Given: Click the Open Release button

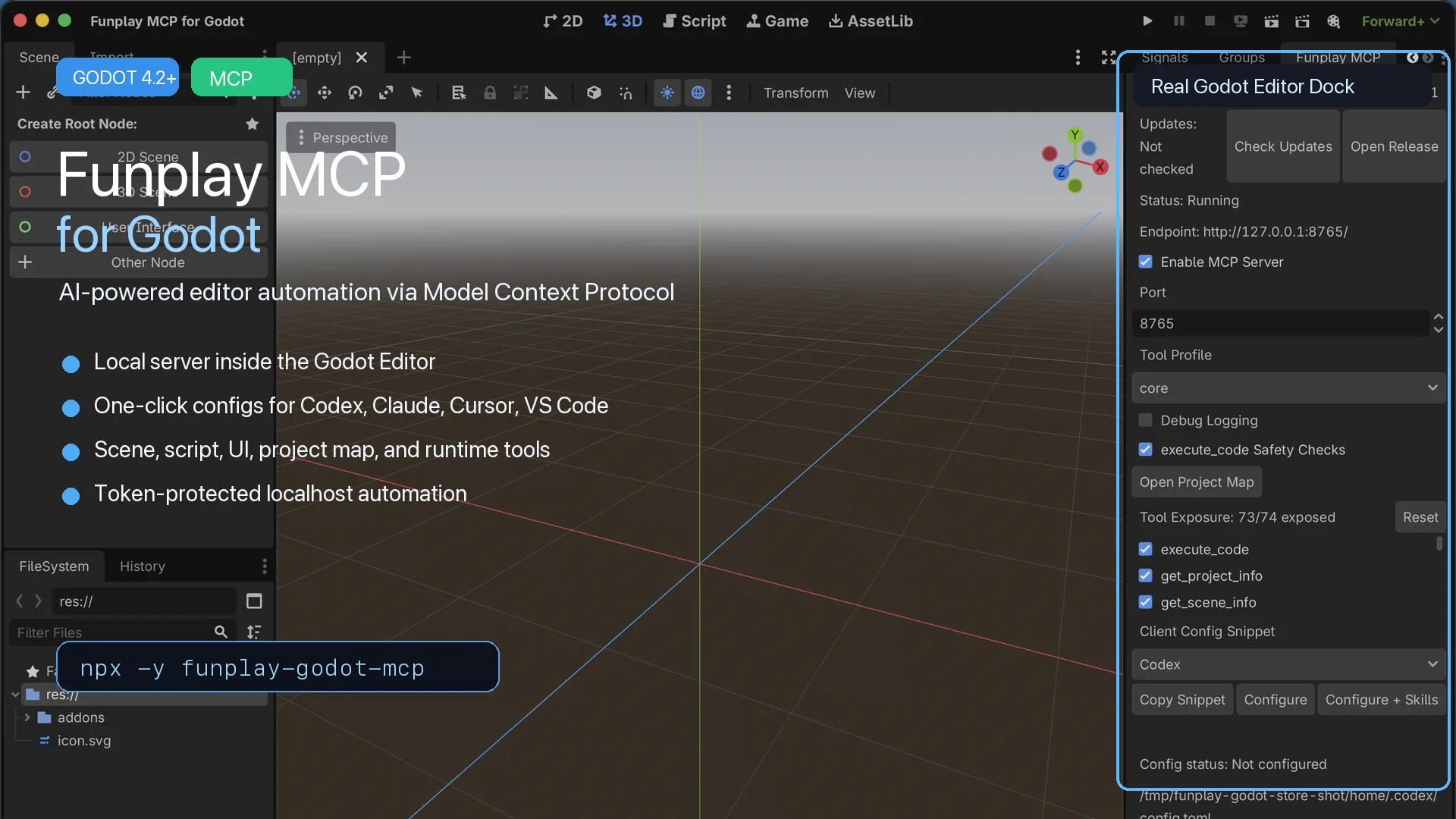Looking at the screenshot, I should pos(1394,146).
